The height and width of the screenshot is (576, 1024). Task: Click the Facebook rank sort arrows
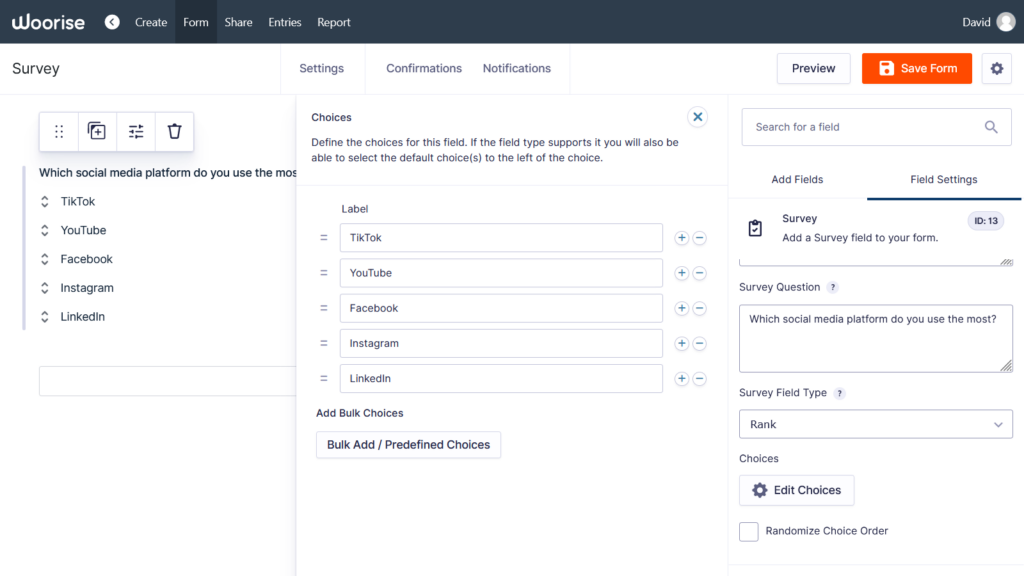(x=45, y=259)
